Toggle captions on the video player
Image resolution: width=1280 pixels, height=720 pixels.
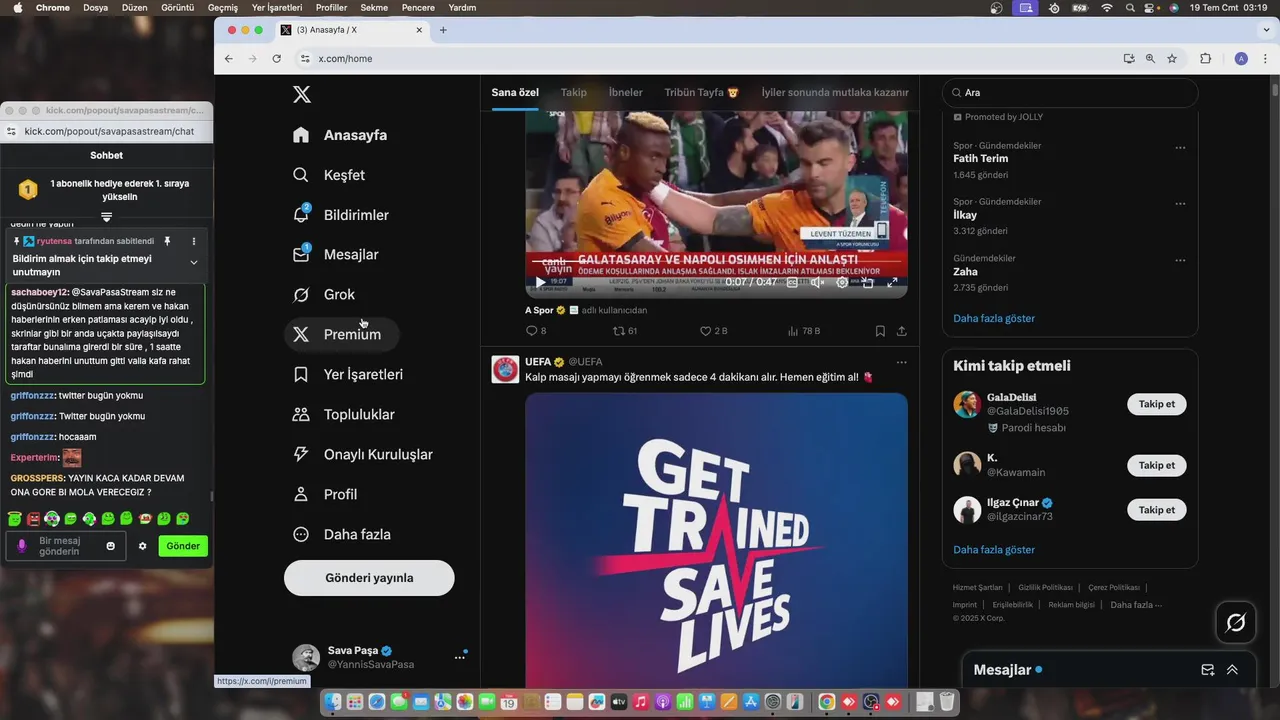(x=792, y=283)
